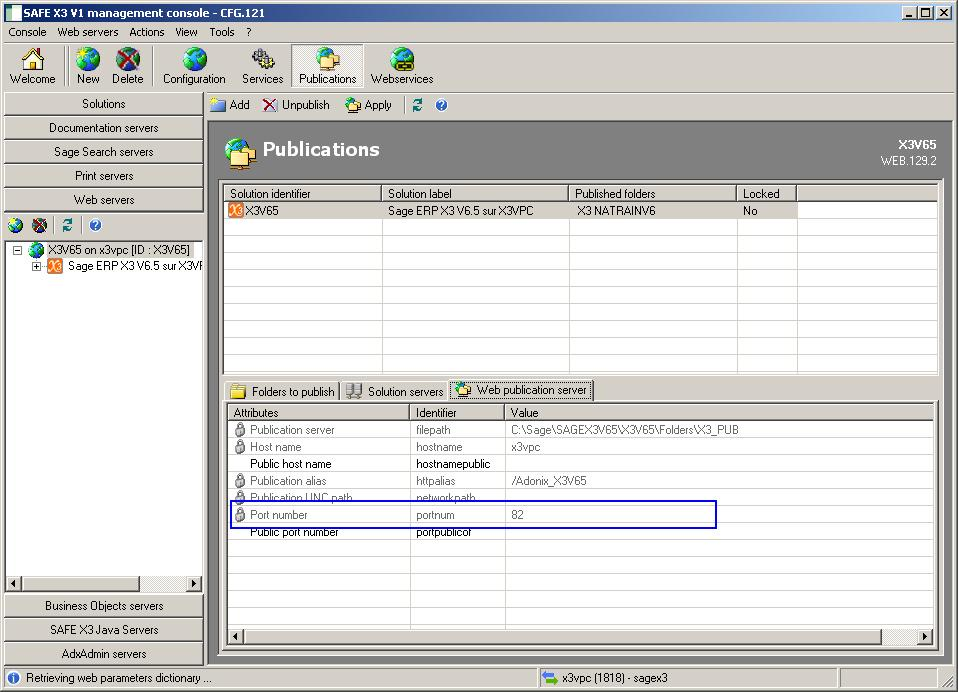Viewport: 958px width, 692px height.
Task: Click sidebar refresh arrows icon
Action: [67, 225]
